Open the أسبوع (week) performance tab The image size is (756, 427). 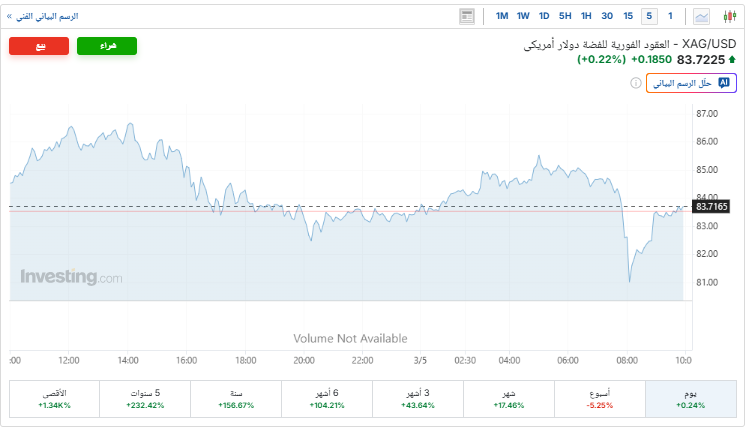click(x=600, y=398)
